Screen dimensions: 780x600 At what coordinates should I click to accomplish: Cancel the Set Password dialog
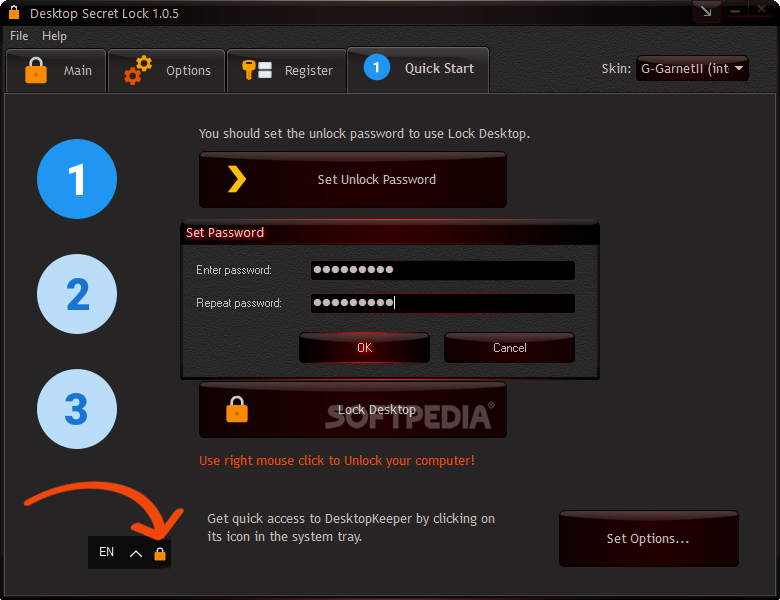pos(509,348)
